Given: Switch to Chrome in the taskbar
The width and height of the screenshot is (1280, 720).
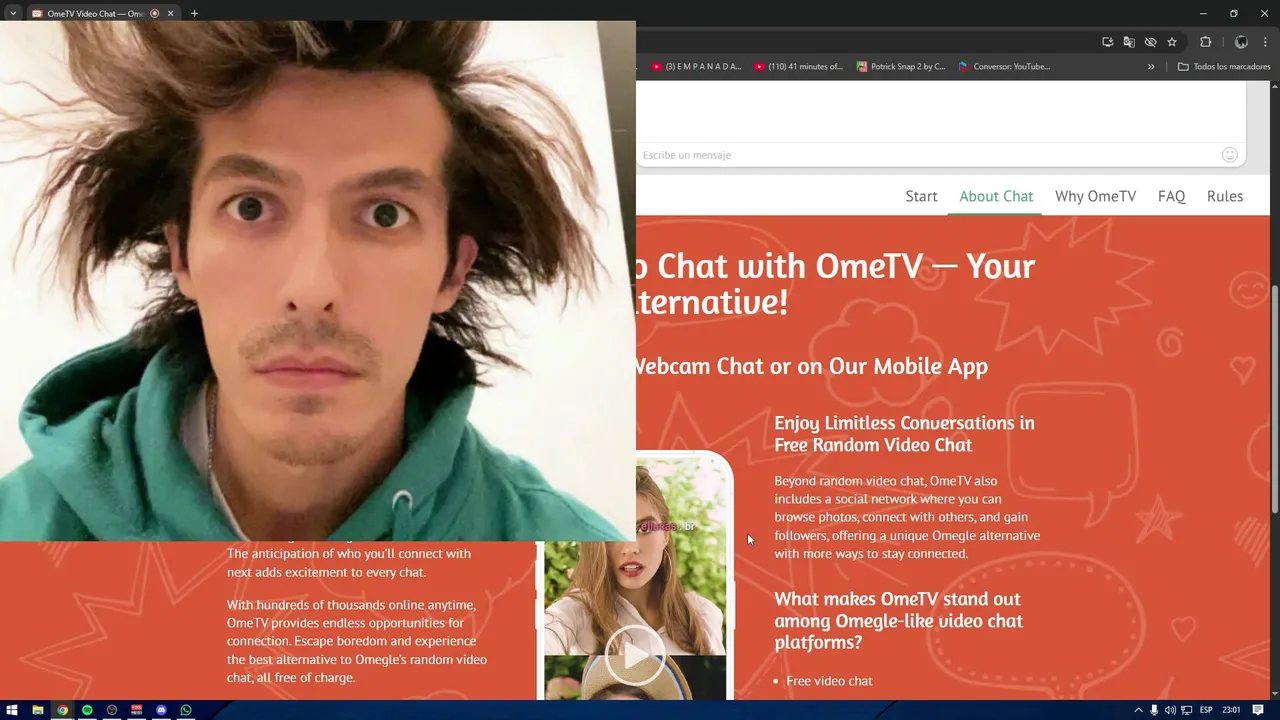Looking at the screenshot, I should (62, 710).
